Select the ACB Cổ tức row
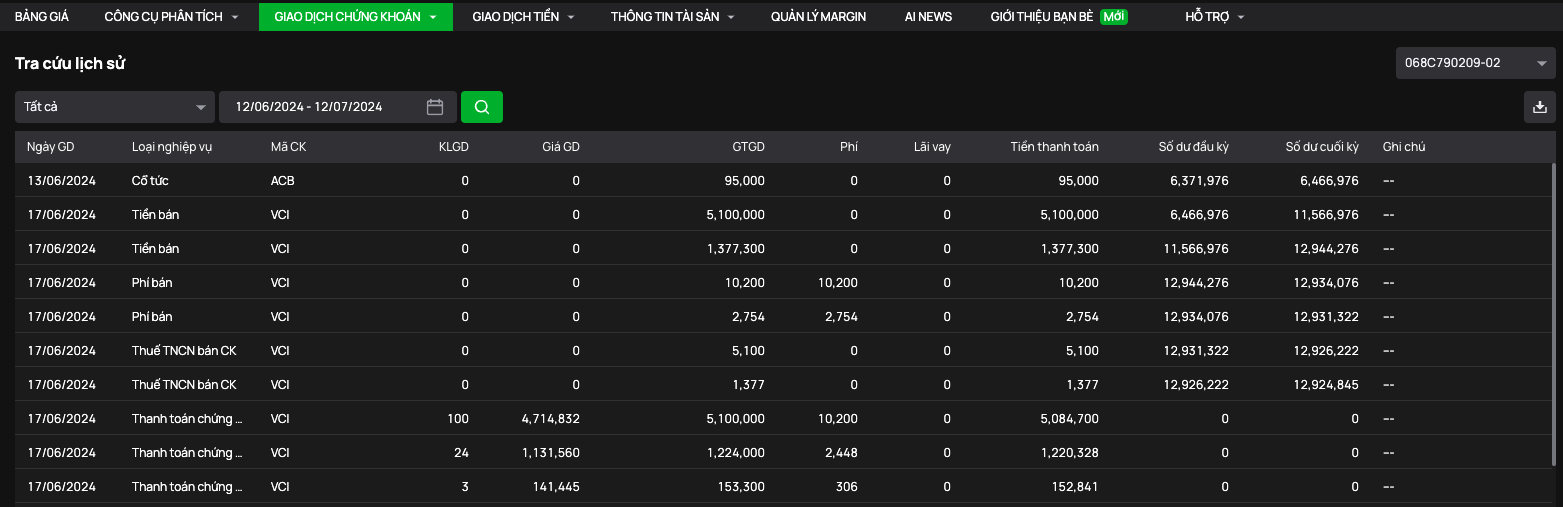The width and height of the screenshot is (1563, 507). point(784,181)
